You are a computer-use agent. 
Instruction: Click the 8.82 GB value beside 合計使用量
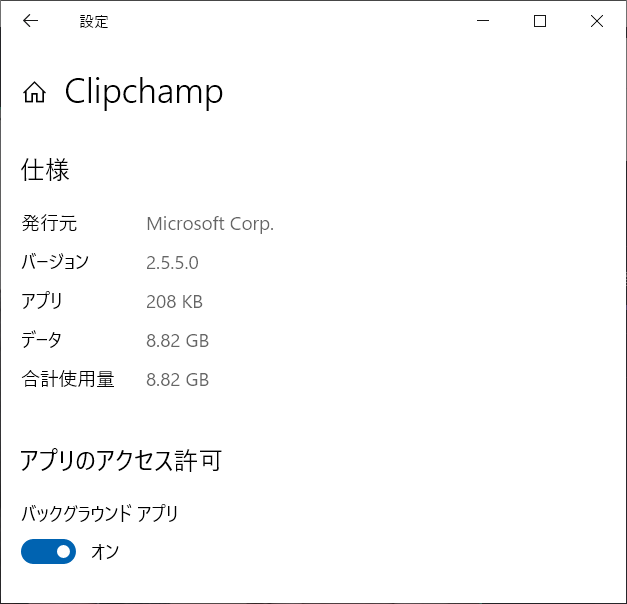point(178,380)
